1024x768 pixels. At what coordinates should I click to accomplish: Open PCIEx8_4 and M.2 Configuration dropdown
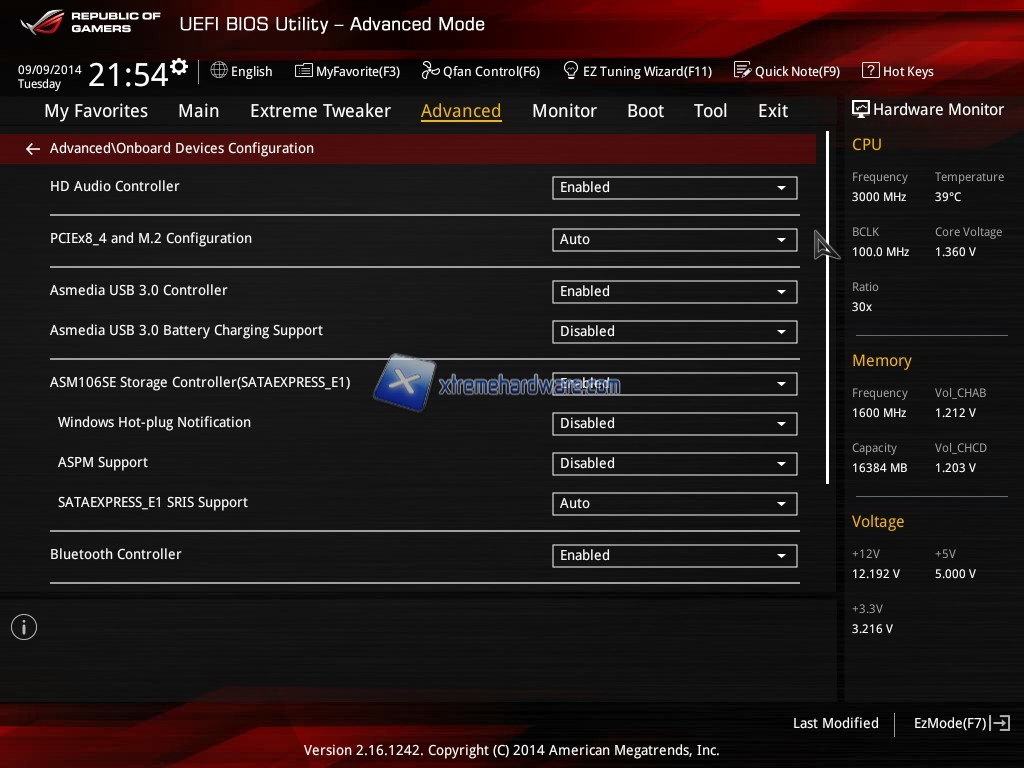[x=674, y=239]
